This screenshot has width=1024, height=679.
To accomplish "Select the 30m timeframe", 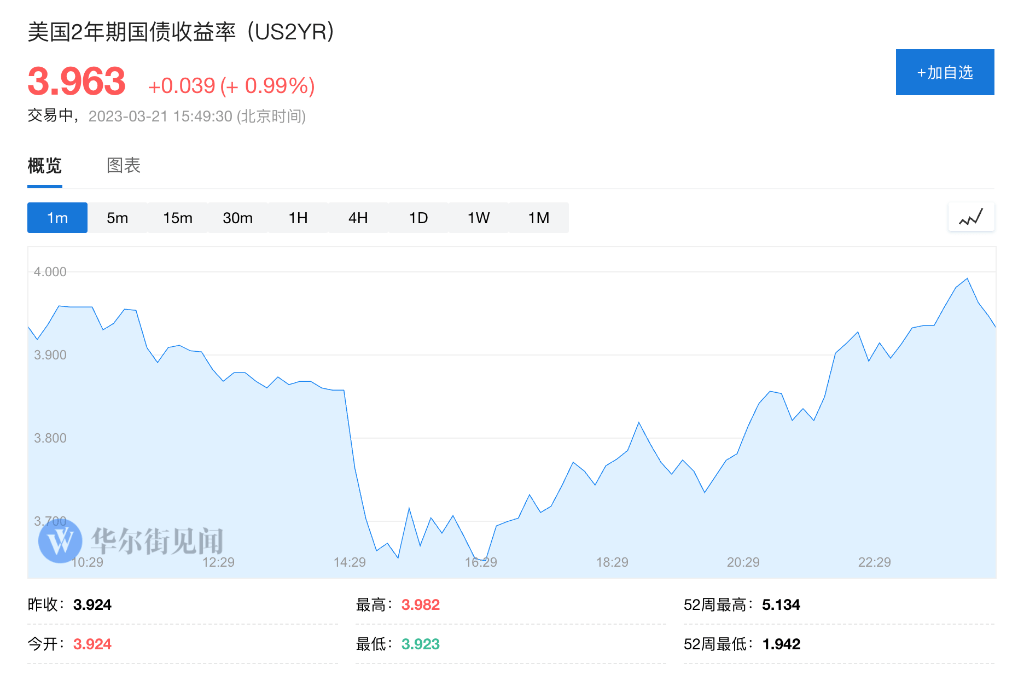I will coord(238,217).
